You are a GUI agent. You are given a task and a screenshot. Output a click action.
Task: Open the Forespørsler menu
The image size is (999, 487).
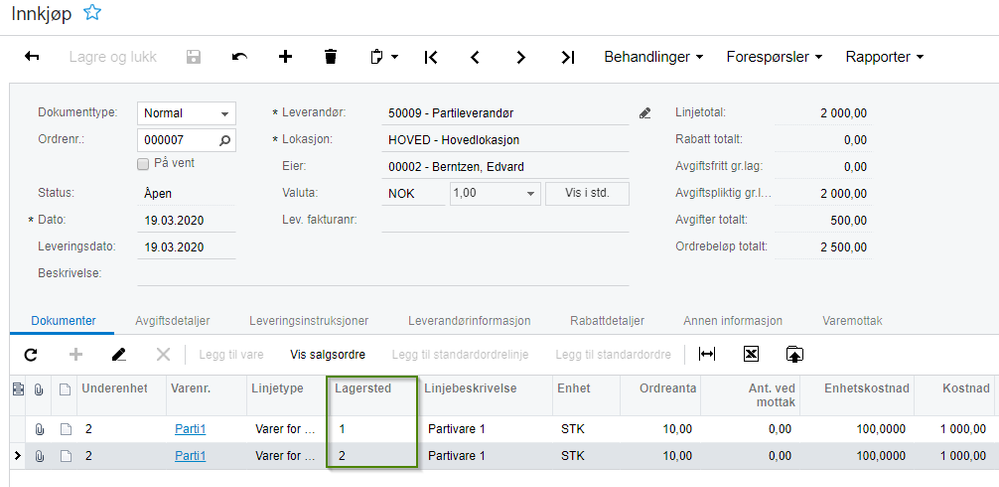click(774, 57)
